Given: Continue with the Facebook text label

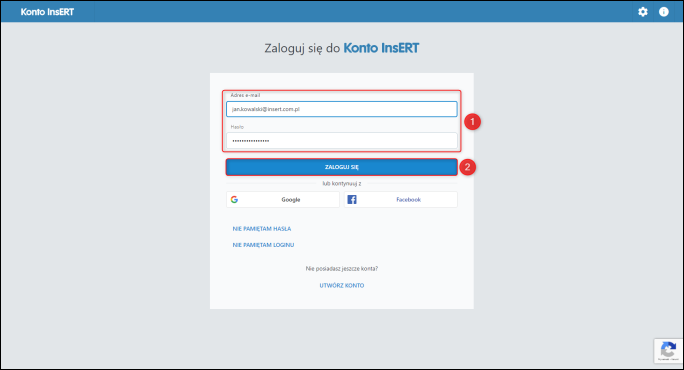Looking at the screenshot, I should (x=408, y=199).
